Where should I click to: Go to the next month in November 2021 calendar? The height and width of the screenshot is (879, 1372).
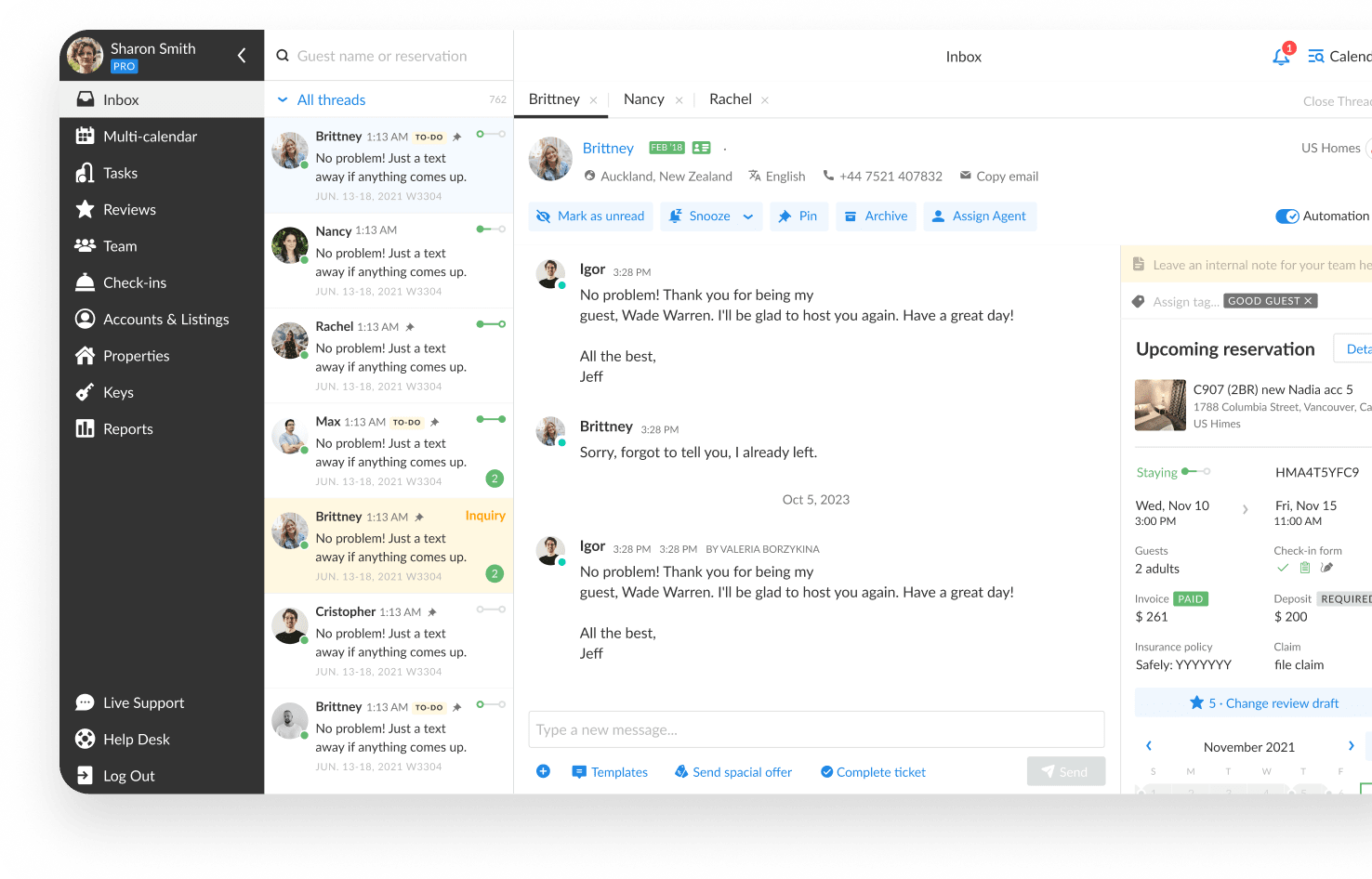click(1351, 745)
